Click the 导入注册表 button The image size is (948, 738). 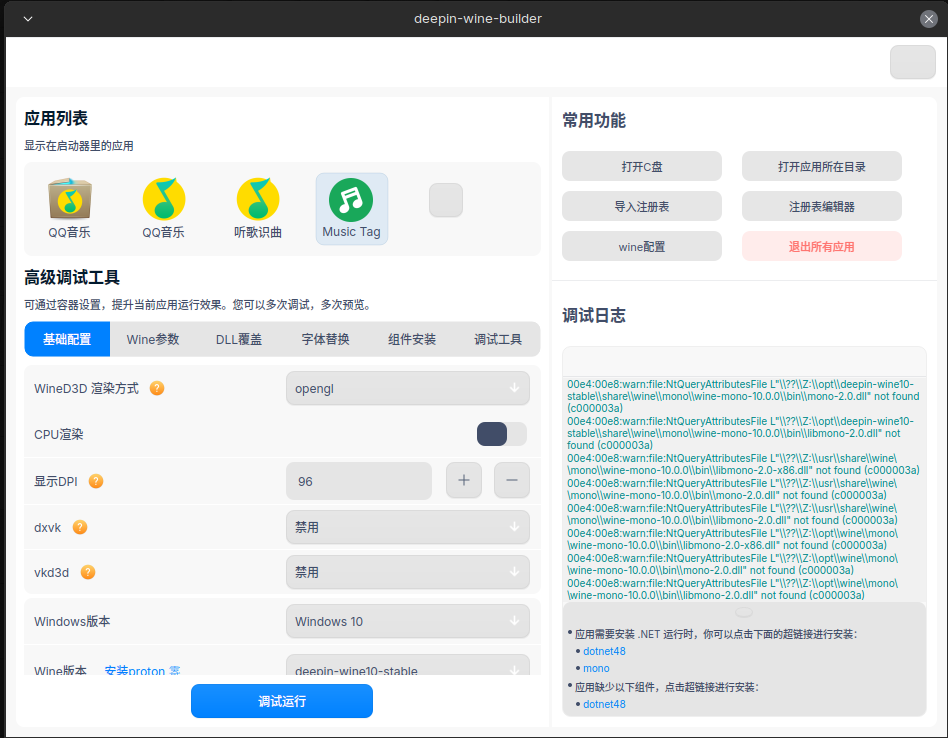coord(642,206)
